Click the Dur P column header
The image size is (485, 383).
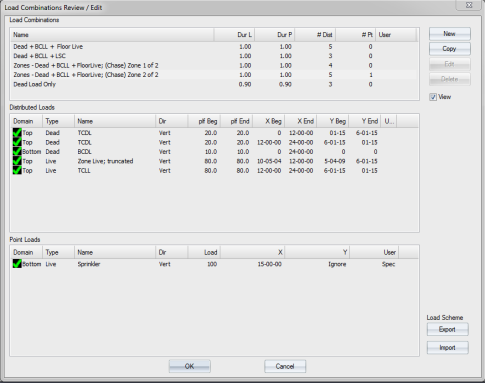click(x=275, y=35)
